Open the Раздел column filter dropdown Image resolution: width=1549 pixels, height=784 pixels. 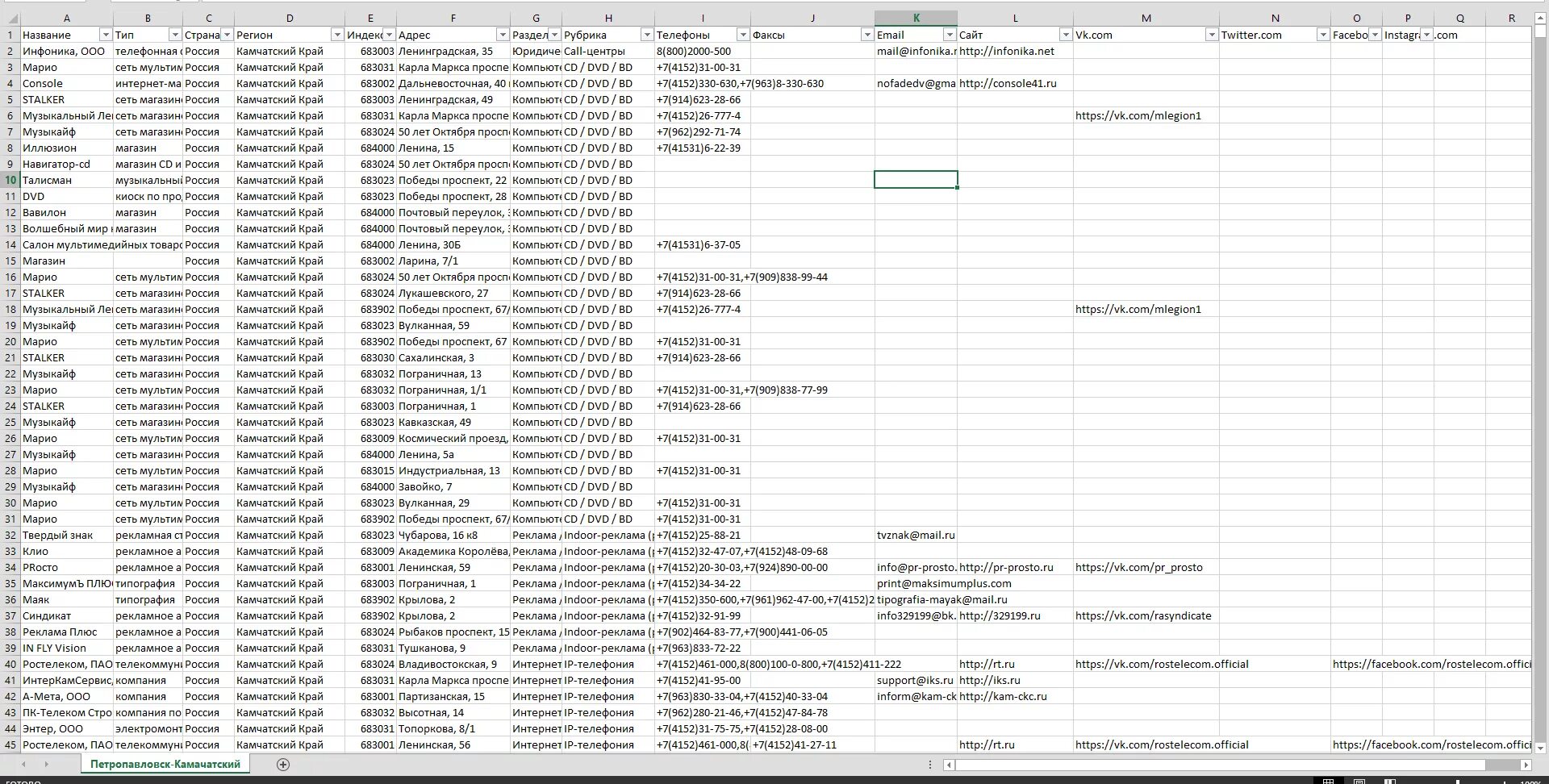pos(554,35)
